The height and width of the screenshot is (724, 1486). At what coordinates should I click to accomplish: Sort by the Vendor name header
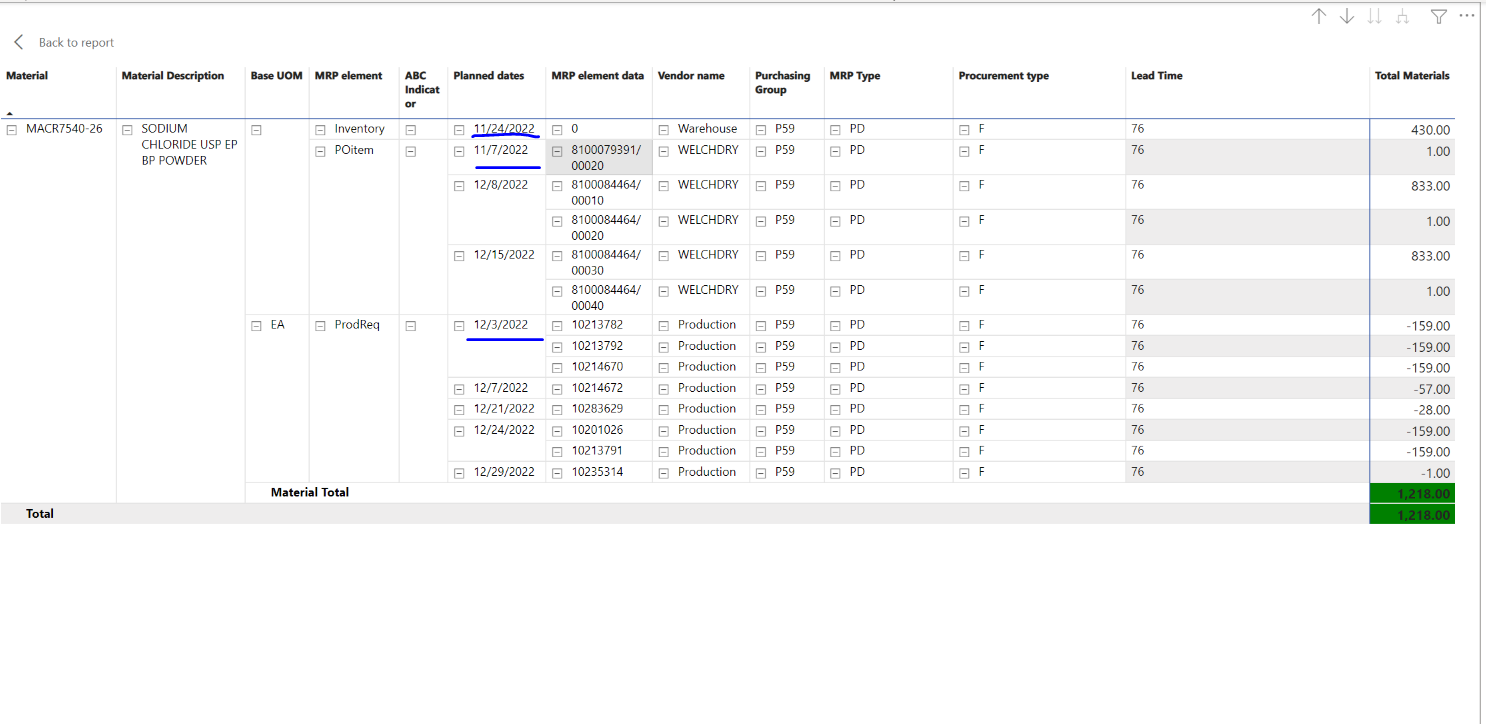click(x=691, y=76)
